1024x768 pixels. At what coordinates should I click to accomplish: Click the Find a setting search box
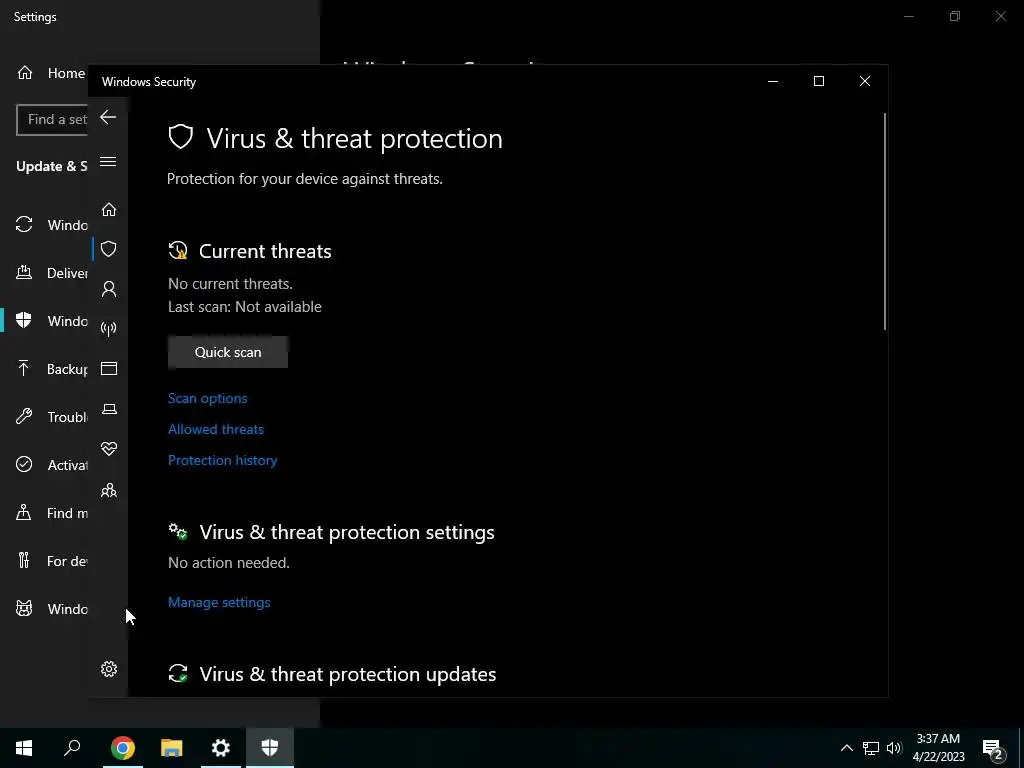(52, 120)
